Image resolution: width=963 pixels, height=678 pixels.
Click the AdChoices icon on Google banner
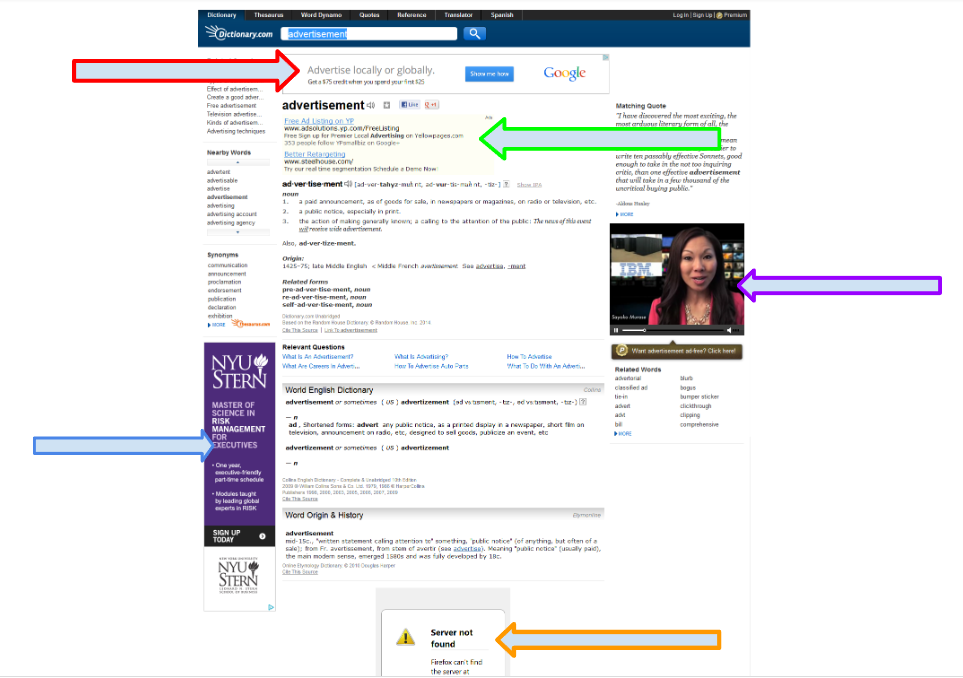click(606, 58)
